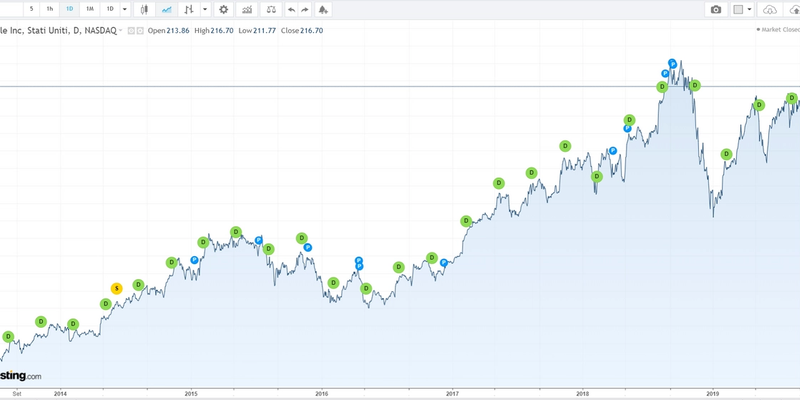Viewport: 800px width, 400px height.
Task: Click the second small icon beside the NASDAQ title
Action: click(140, 31)
